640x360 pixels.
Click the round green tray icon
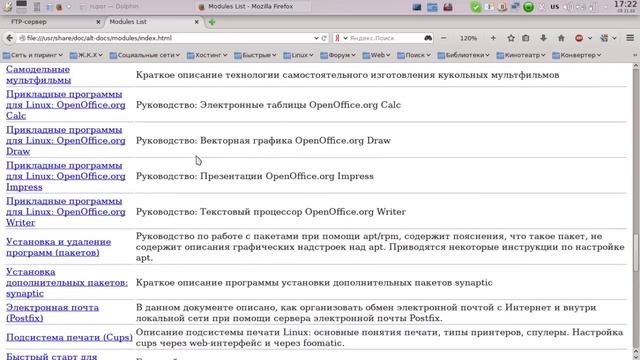coord(528,7)
